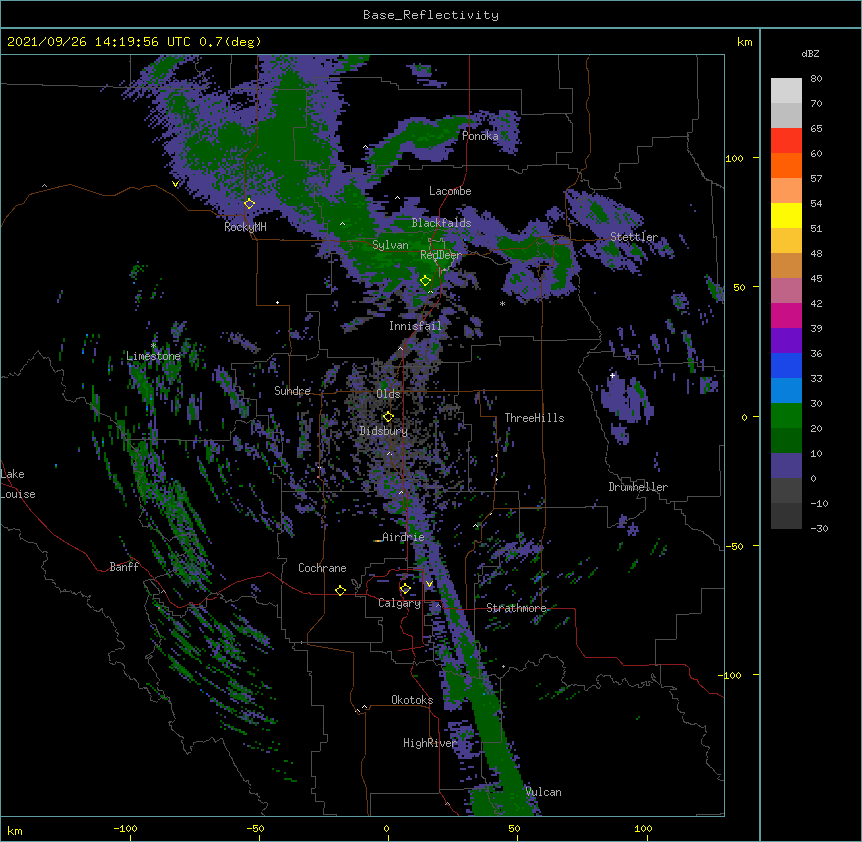Image resolution: width=862 pixels, height=842 pixels.
Task: Click the Banff label
Action: coord(124,567)
